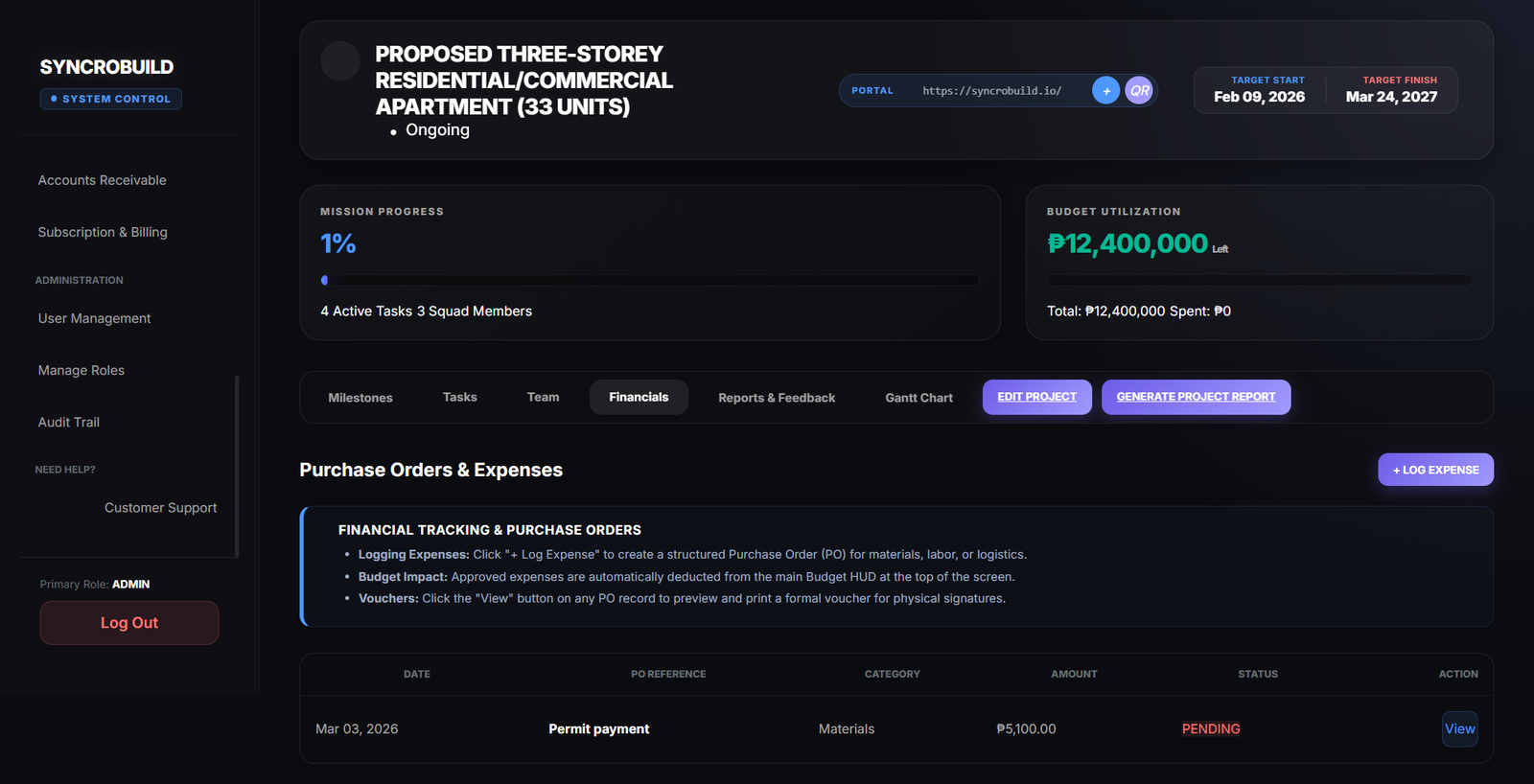Click the PO Reference column header

[668, 675]
